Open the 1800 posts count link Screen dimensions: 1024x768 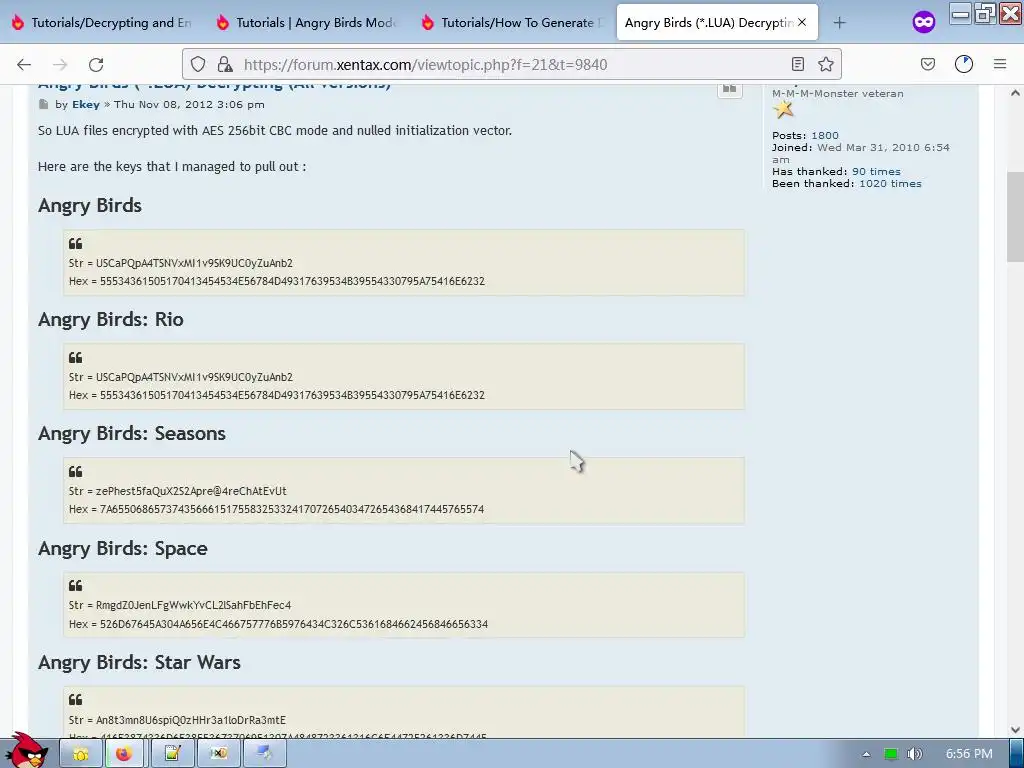click(825, 135)
